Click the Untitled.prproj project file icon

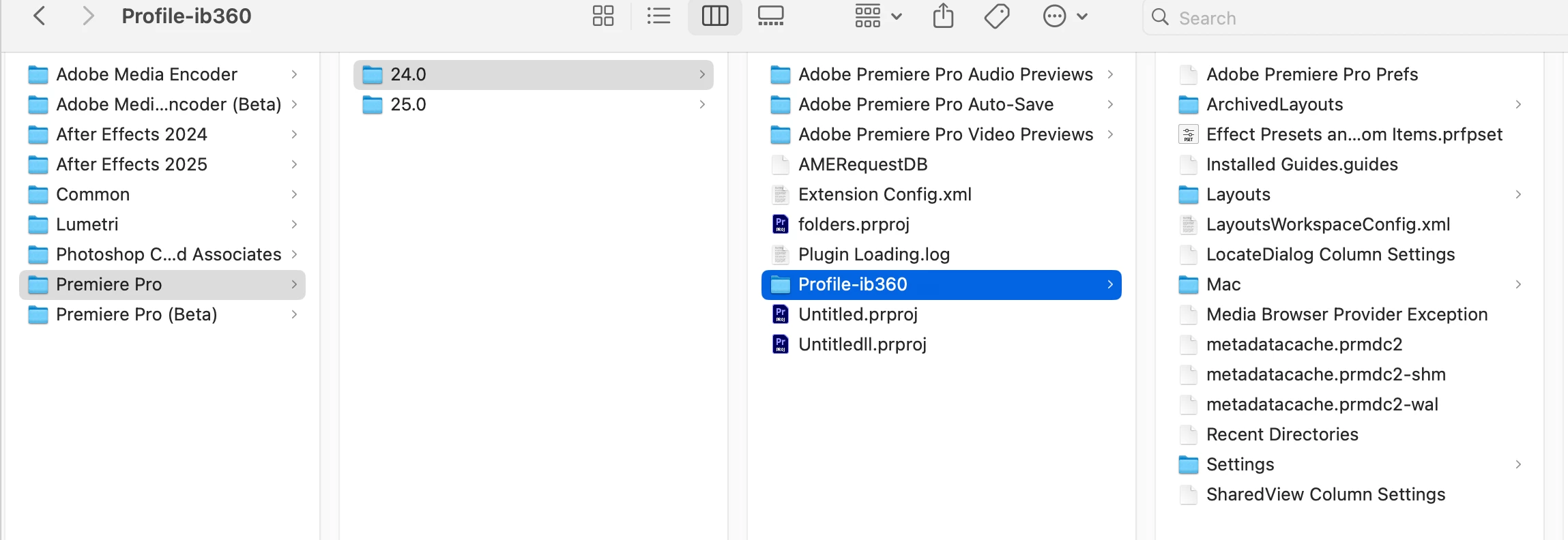(x=781, y=314)
